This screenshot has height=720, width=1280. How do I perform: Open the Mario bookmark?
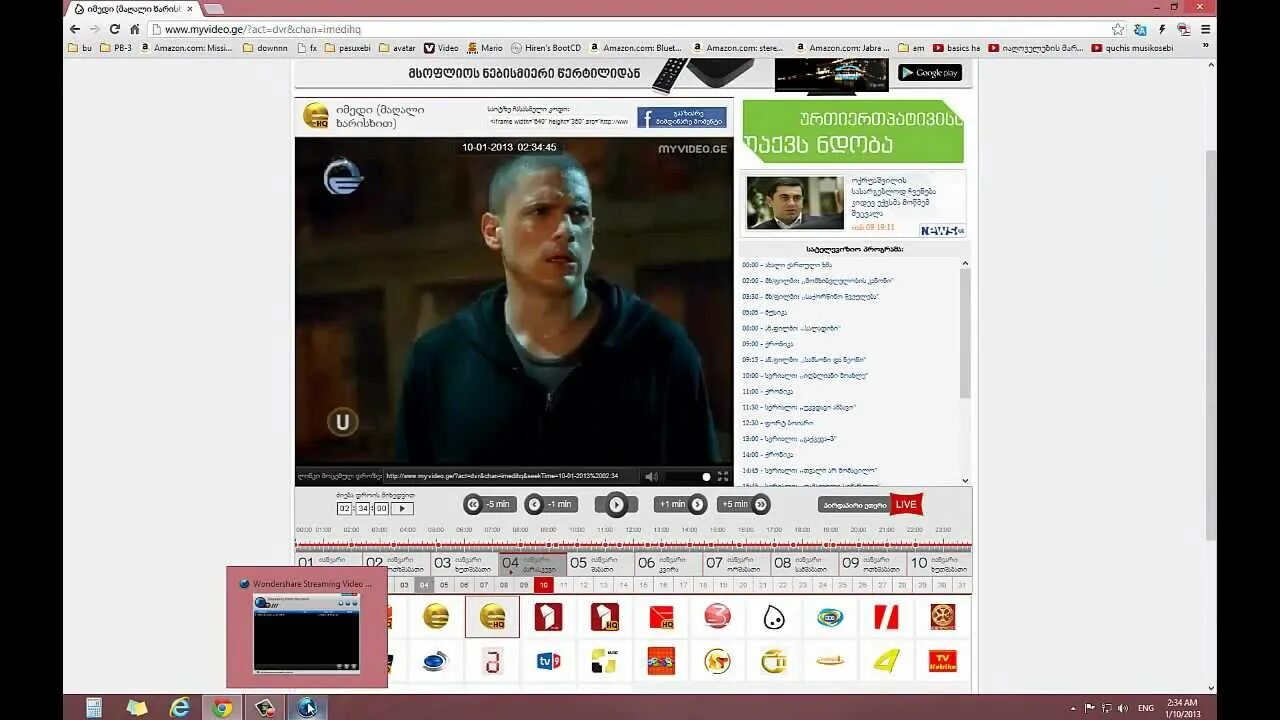point(485,47)
